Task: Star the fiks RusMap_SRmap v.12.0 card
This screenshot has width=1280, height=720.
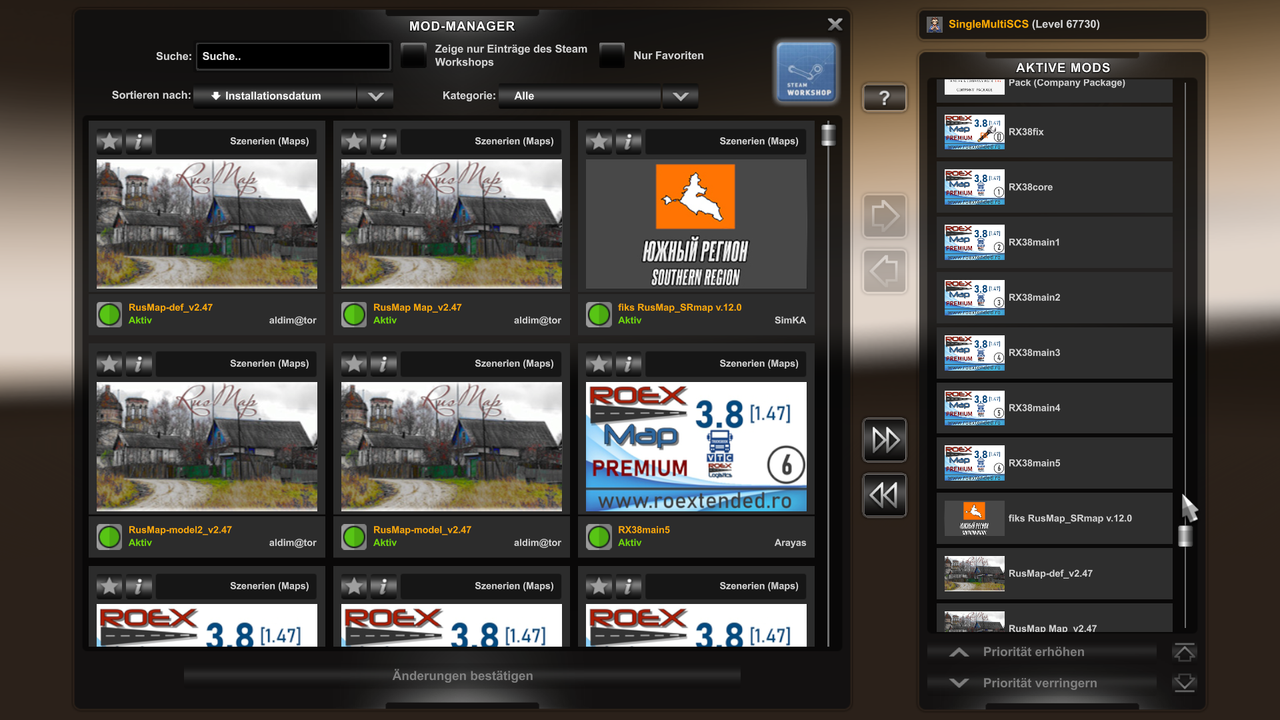Action: [599, 141]
